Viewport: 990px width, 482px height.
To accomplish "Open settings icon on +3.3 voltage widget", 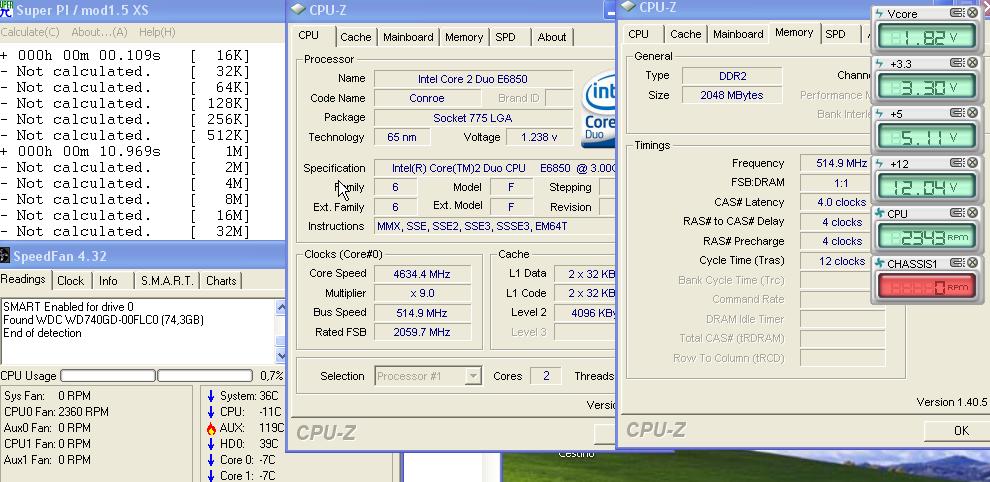I will pos(958,63).
